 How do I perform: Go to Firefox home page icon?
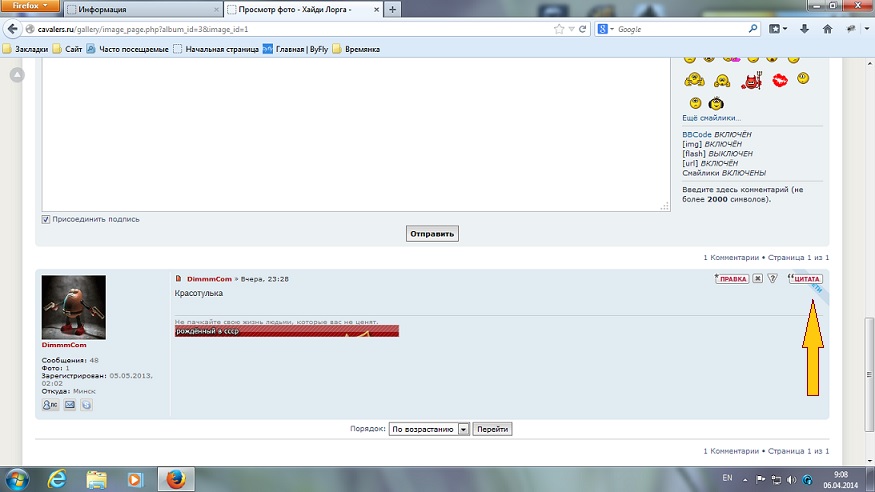click(827, 29)
